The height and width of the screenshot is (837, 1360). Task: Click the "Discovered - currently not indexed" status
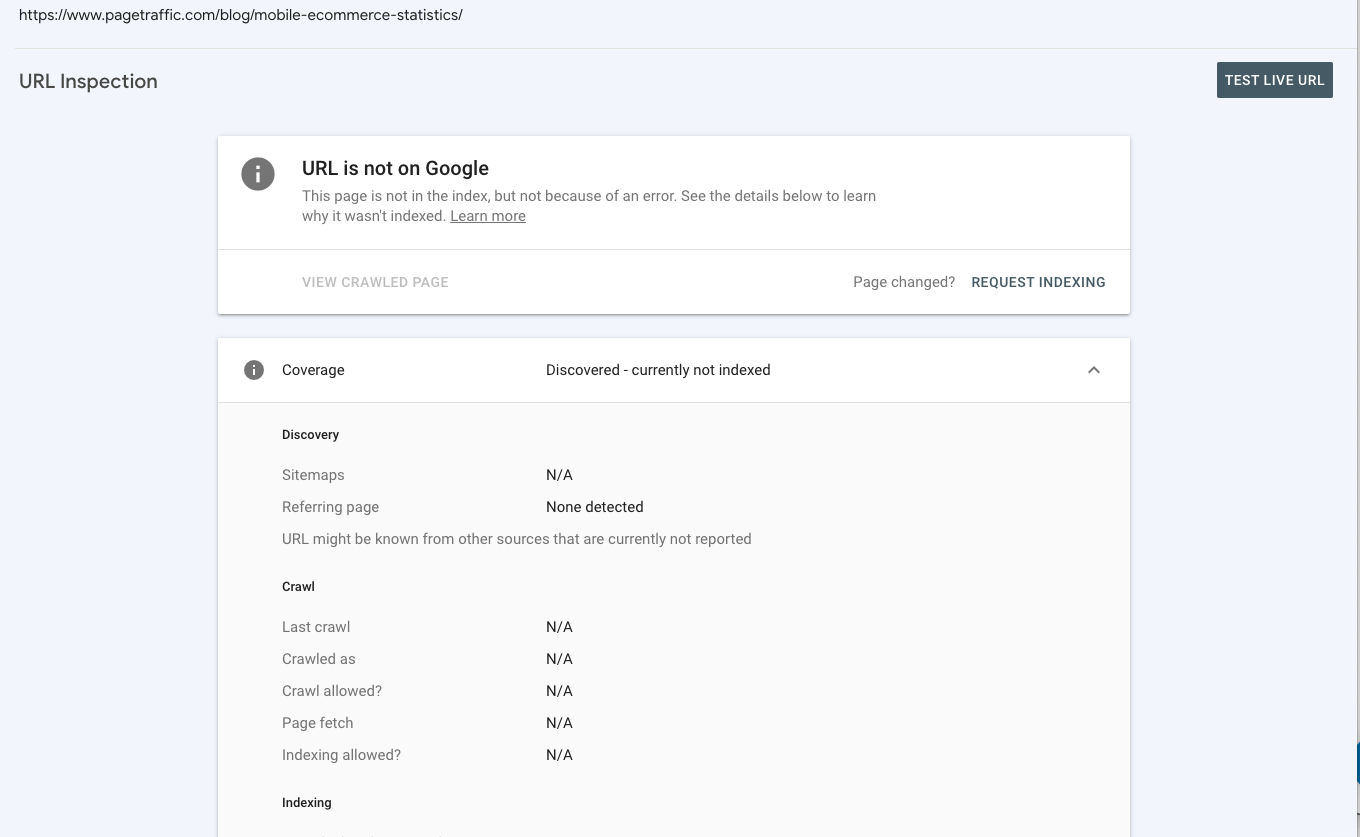pos(658,370)
